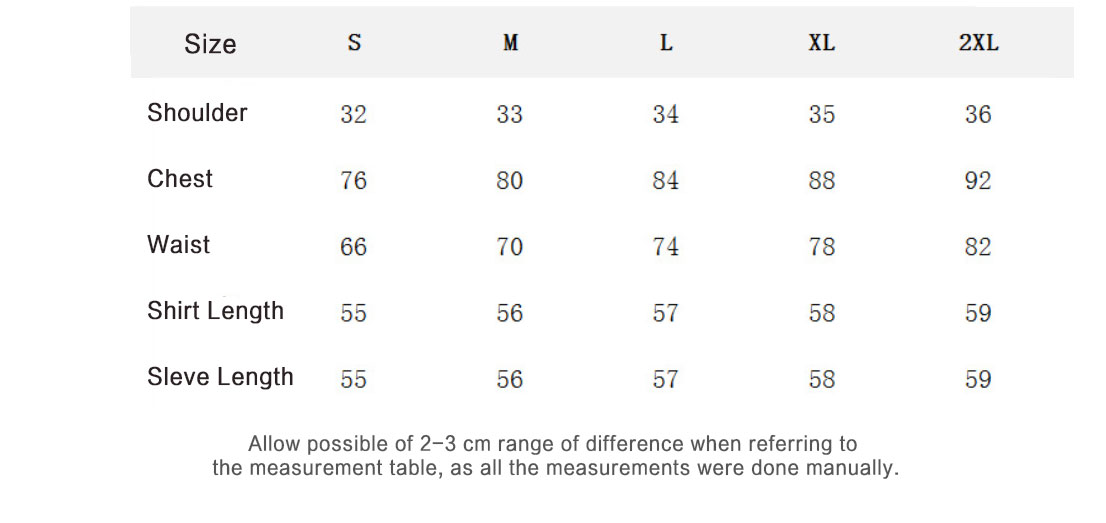This screenshot has height=523, width=1106.
Task: Select the Chest row label
Action: click(180, 179)
